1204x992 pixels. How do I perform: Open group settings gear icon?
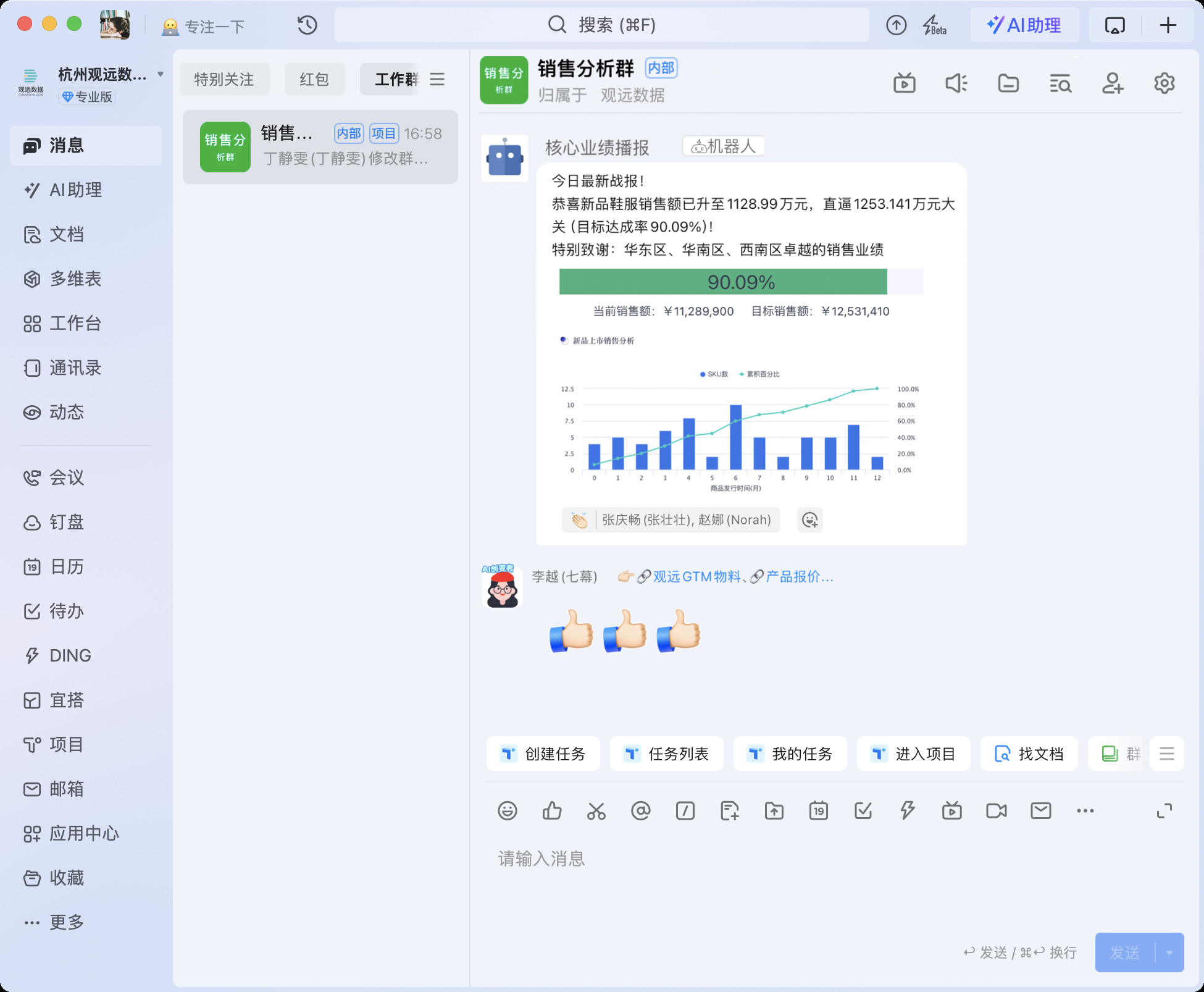point(1164,83)
